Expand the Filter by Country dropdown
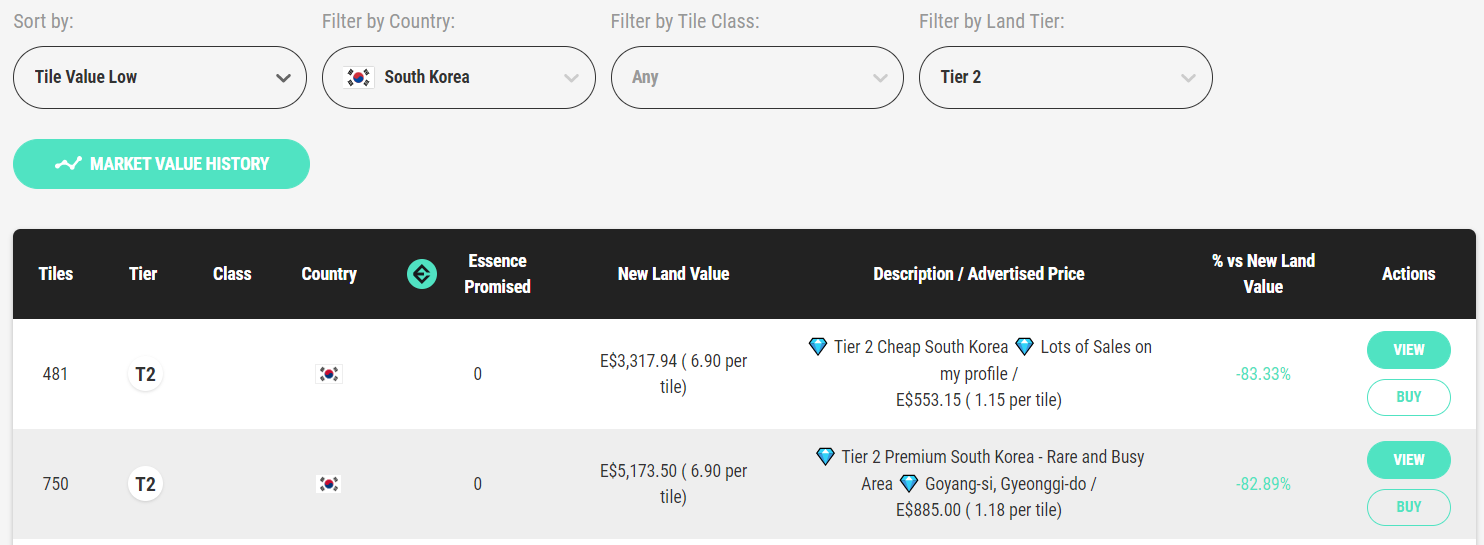 click(x=459, y=77)
